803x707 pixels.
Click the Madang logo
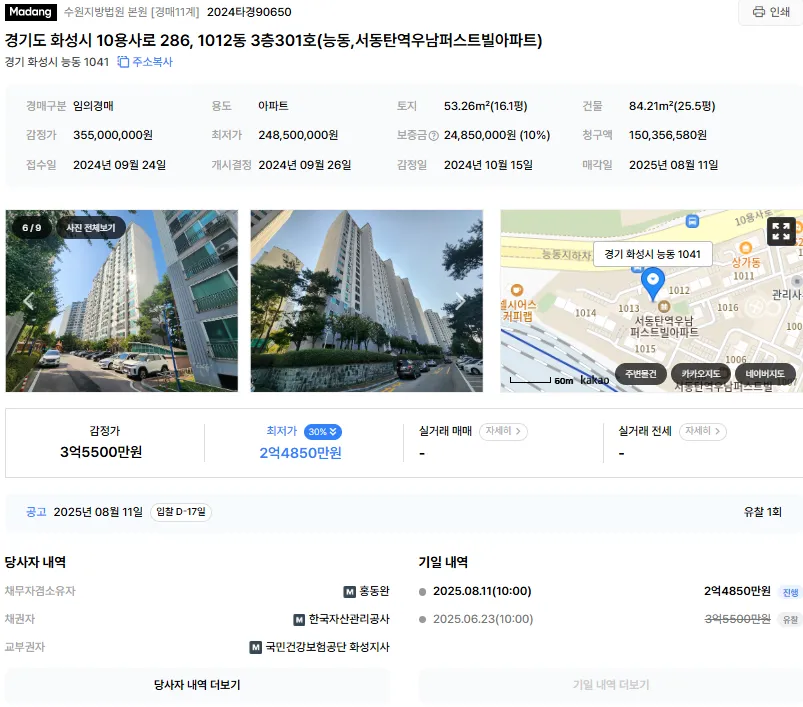tap(31, 12)
